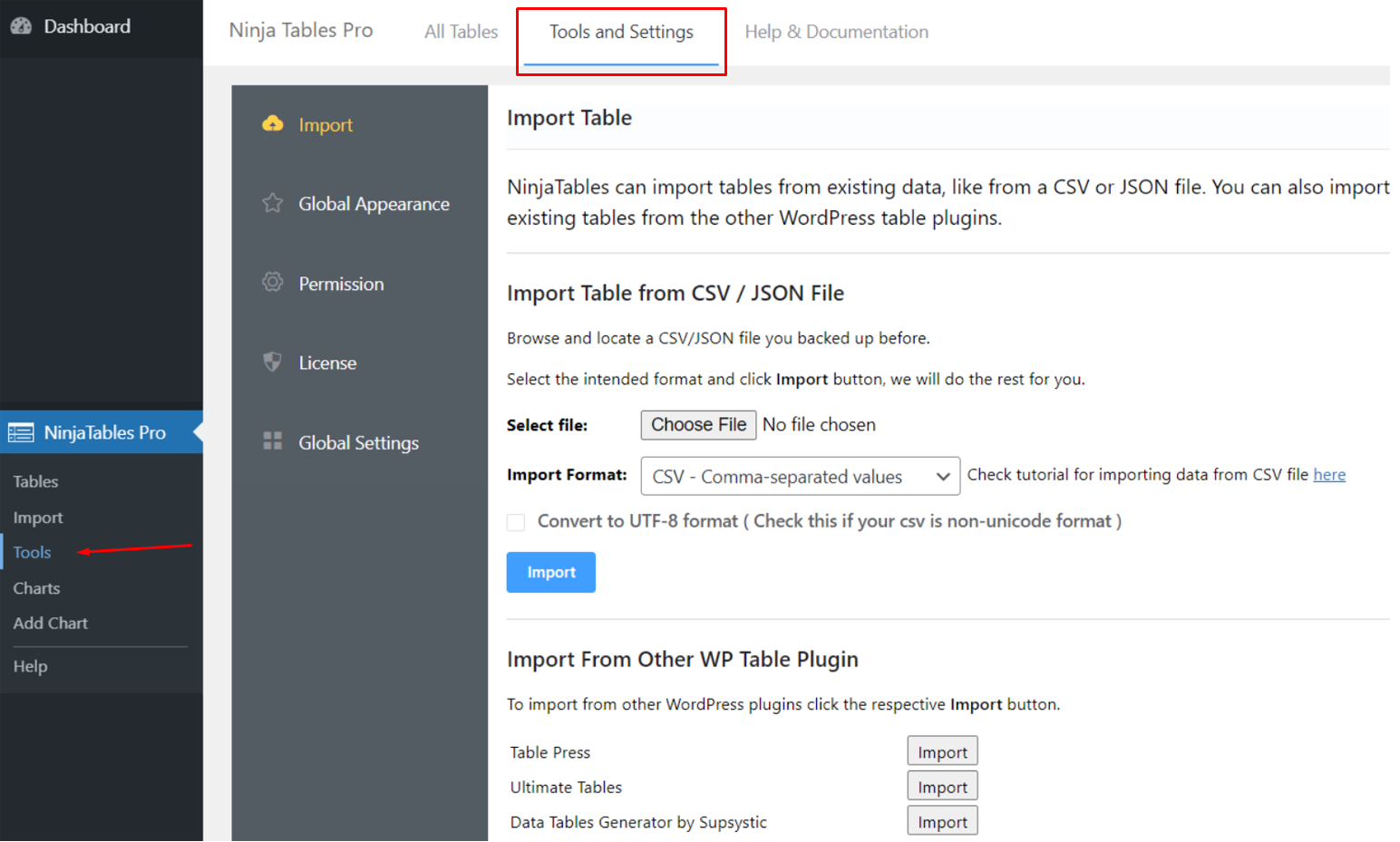Import from the Table Press plugin
1400x842 pixels.
(x=942, y=751)
